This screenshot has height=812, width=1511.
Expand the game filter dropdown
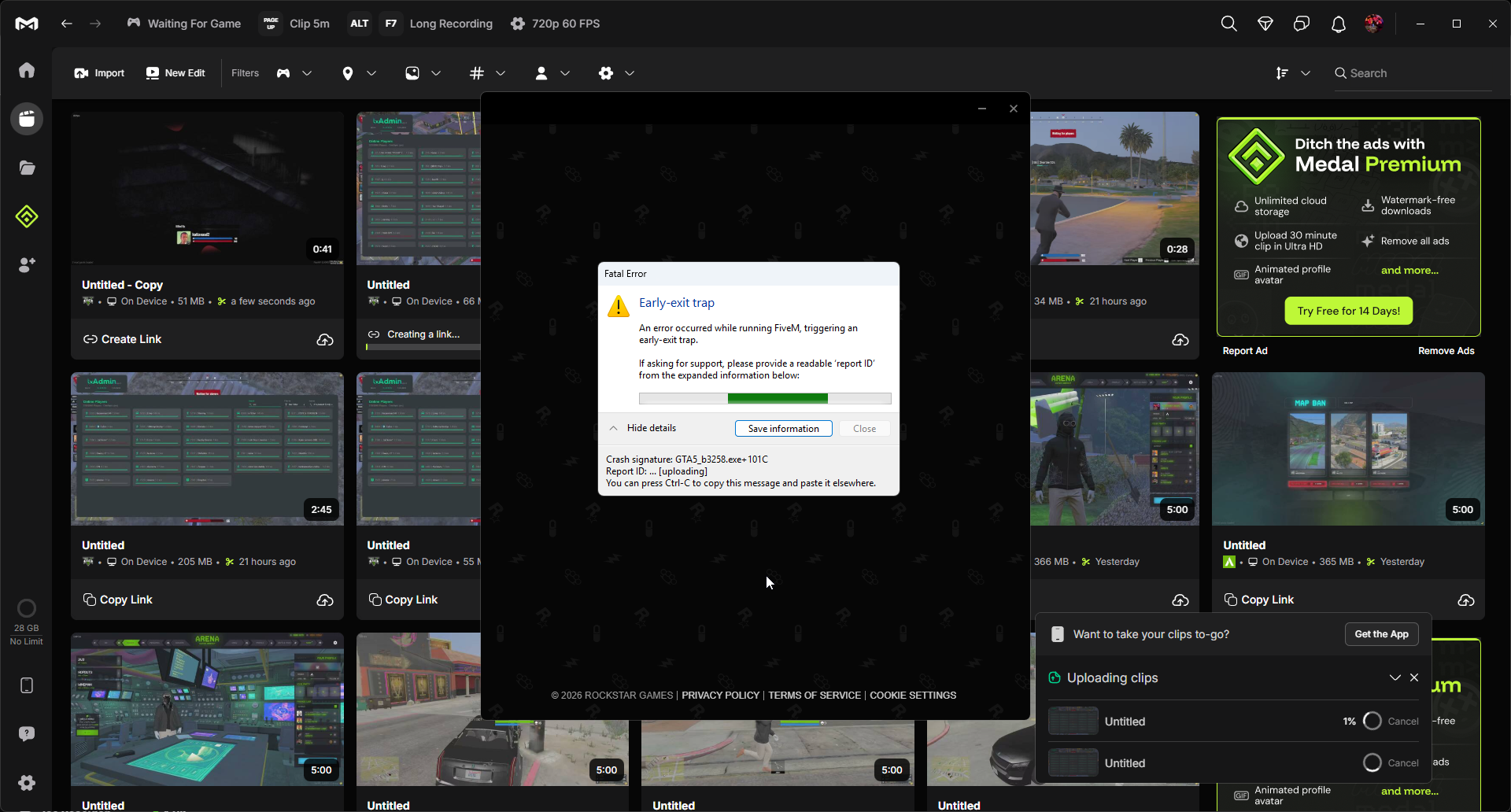pyautogui.click(x=294, y=73)
